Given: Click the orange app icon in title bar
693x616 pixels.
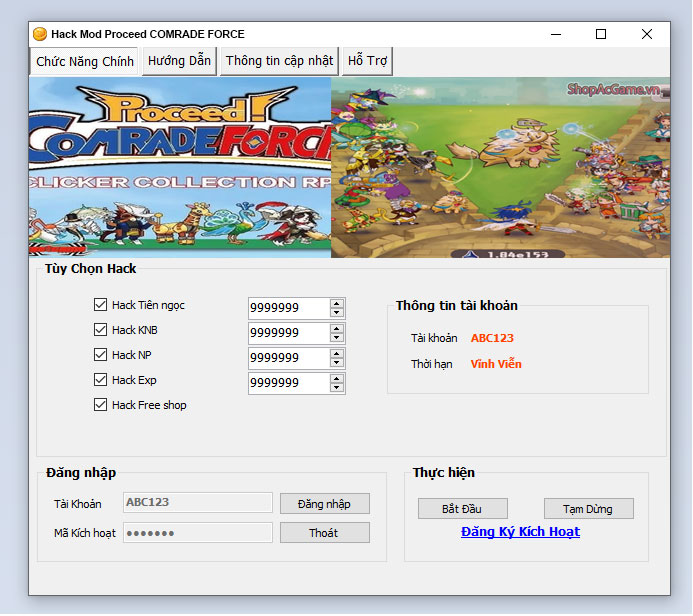Looking at the screenshot, I should point(40,34).
